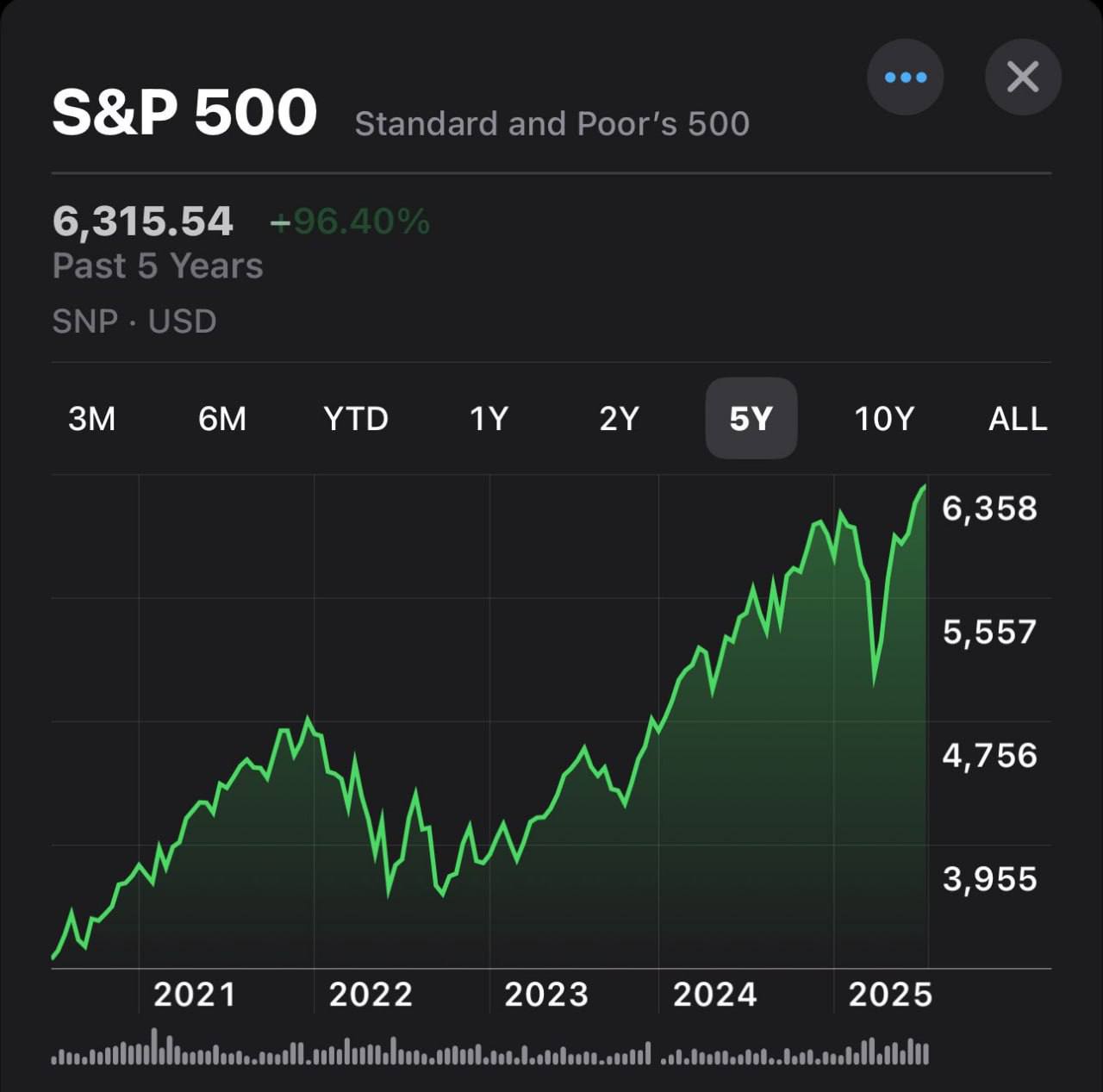1103x1092 pixels.
Task: Close the S&P 500 detail view
Action: pyautogui.click(x=1023, y=78)
